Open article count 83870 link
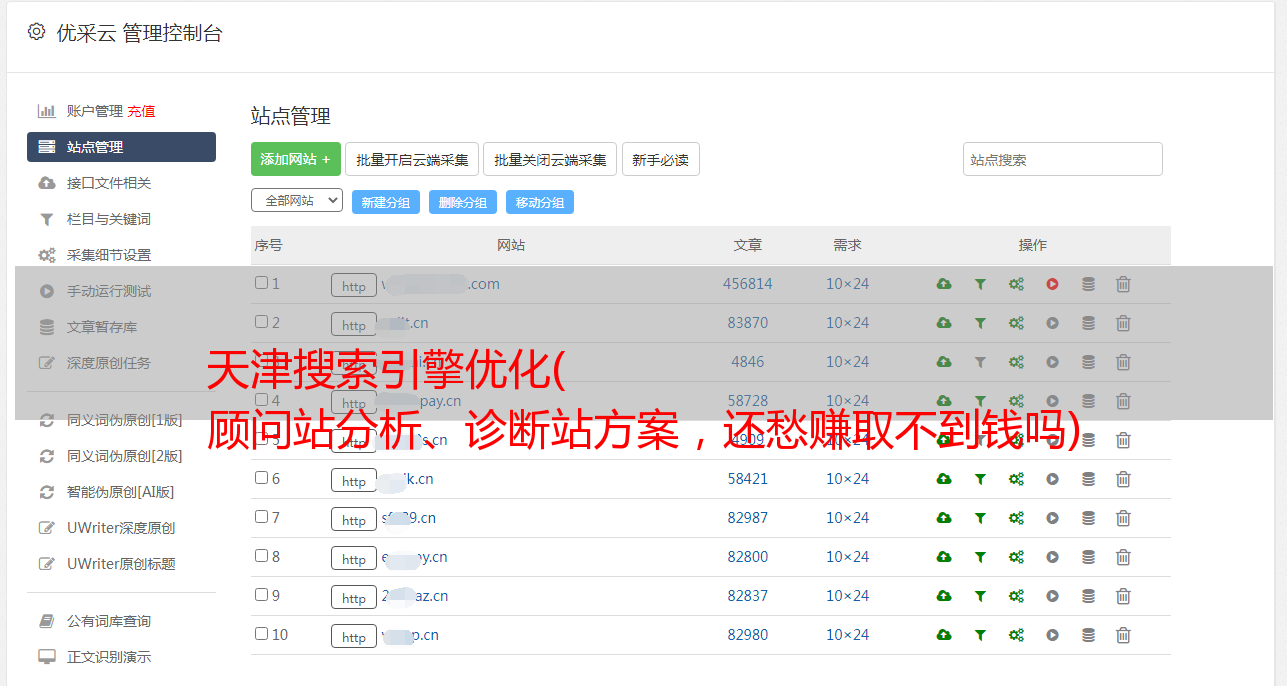Screen dimensions: 1287x686 click(748, 323)
